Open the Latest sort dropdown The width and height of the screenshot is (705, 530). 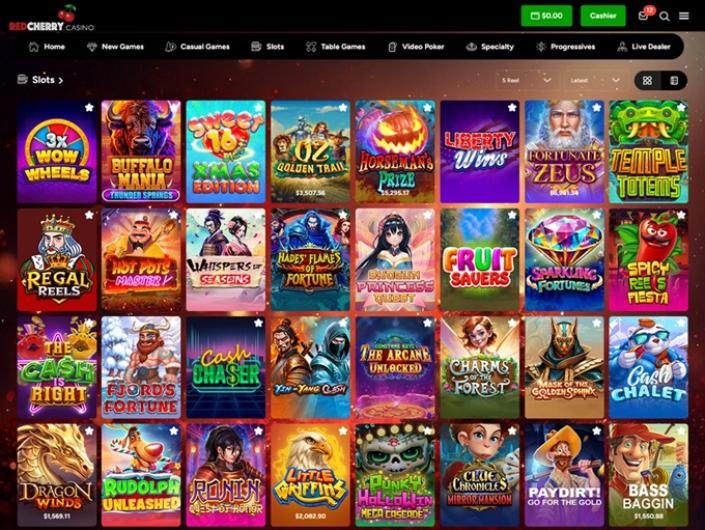[595, 80]
